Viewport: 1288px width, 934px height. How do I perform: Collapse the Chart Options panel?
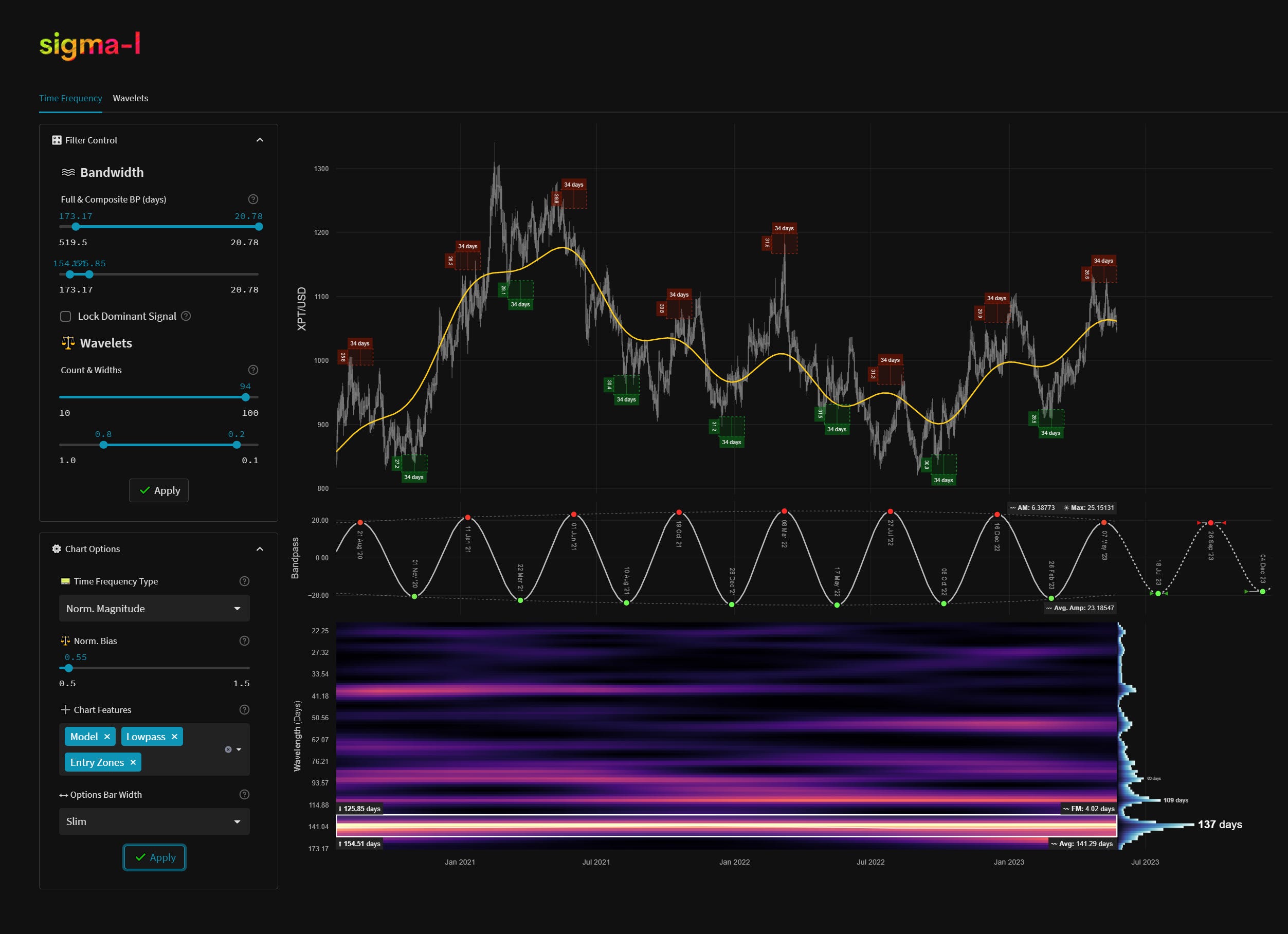[x=260, y=548]
